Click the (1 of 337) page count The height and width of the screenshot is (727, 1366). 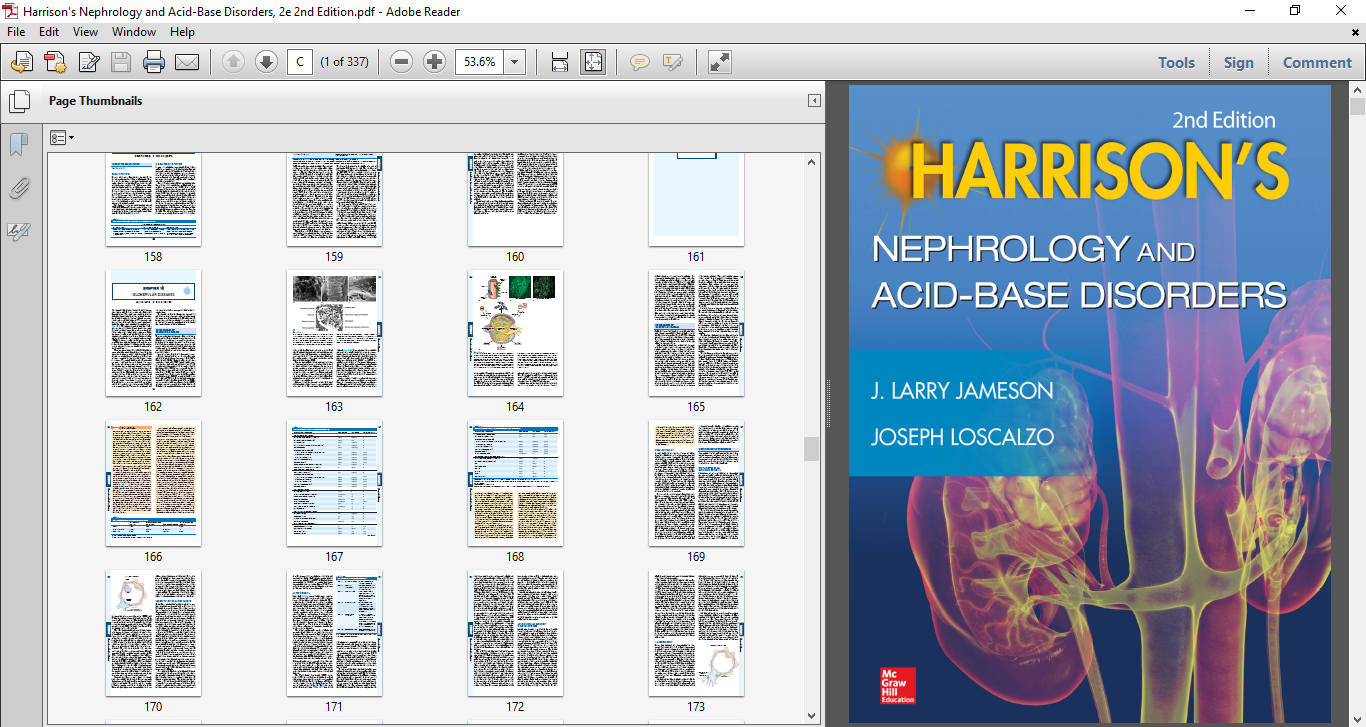pos(344,62)
